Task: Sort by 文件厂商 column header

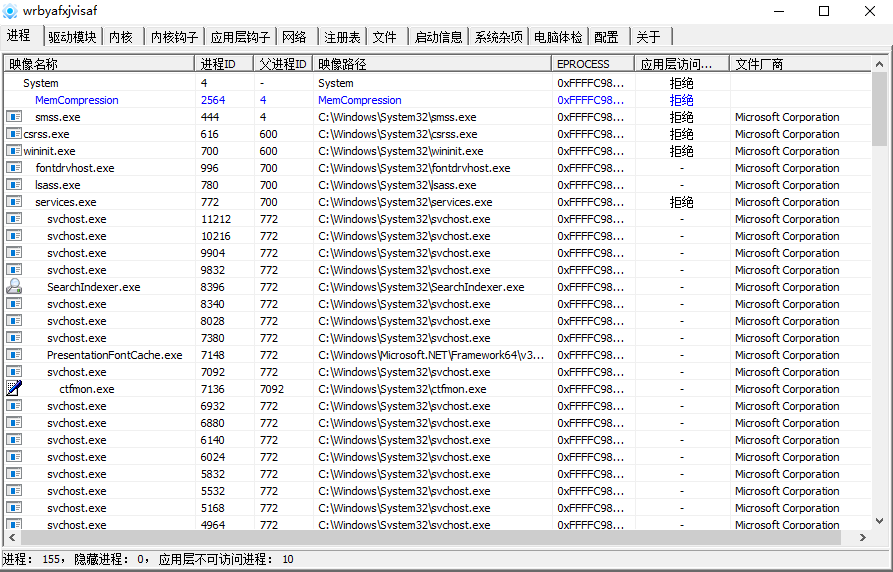Action: 800,64
